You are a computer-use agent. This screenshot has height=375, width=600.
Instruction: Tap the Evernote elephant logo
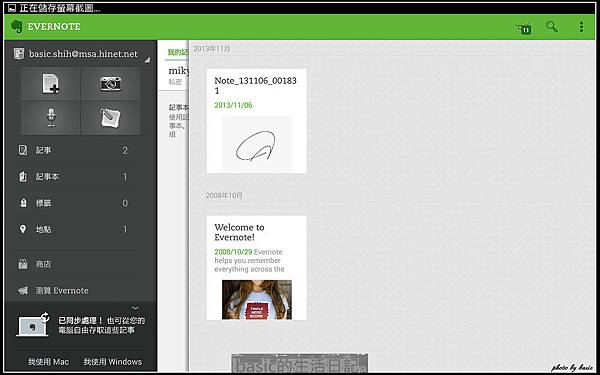click(16, 26)
